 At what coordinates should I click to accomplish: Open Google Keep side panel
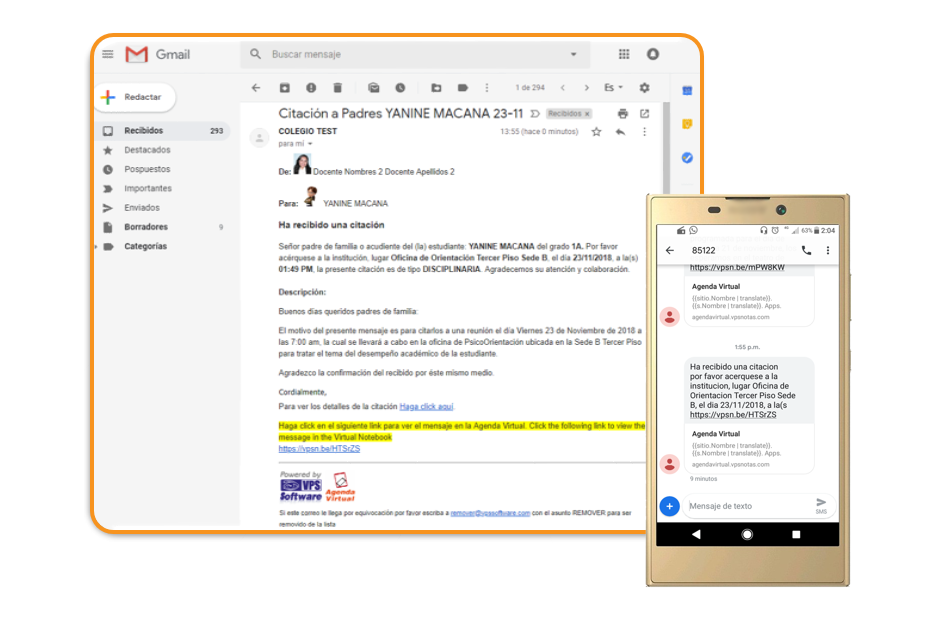687,124
